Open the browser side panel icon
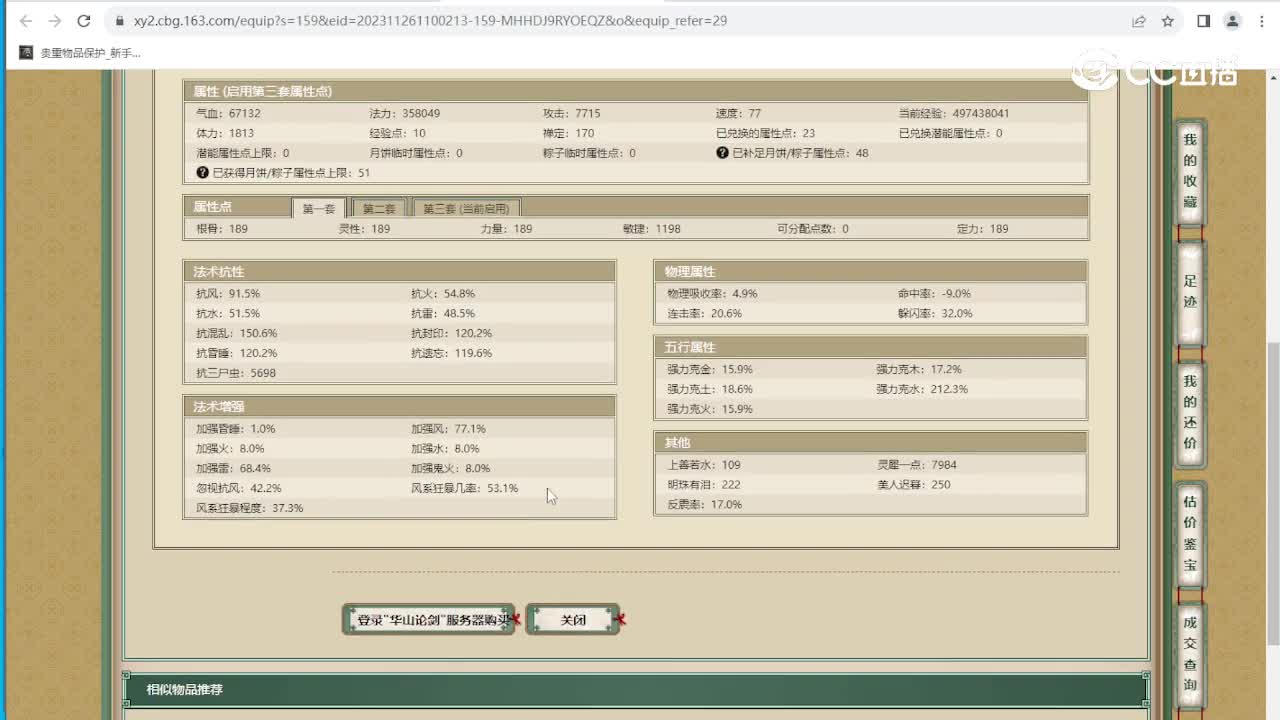 point(1204,21)
